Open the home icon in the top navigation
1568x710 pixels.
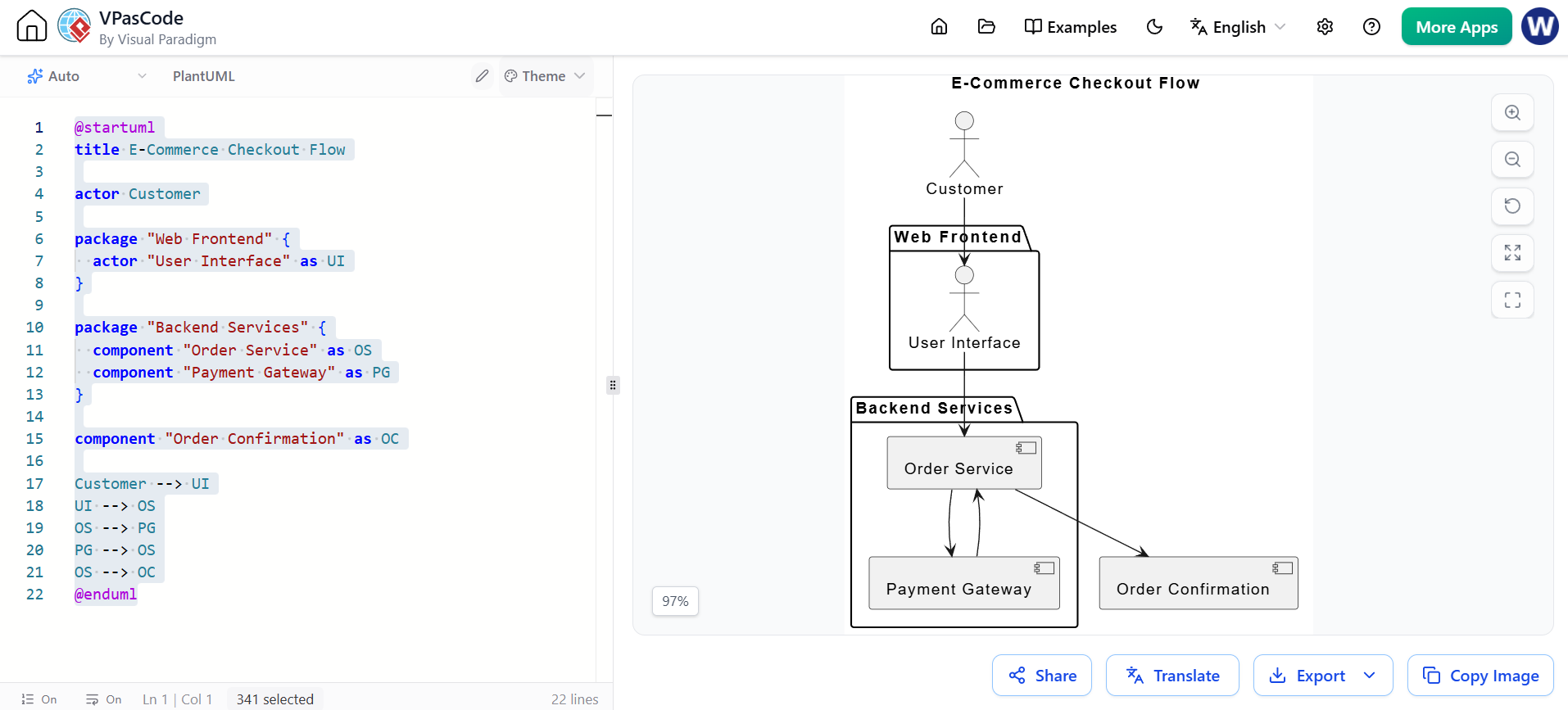(x=939, y=27)
